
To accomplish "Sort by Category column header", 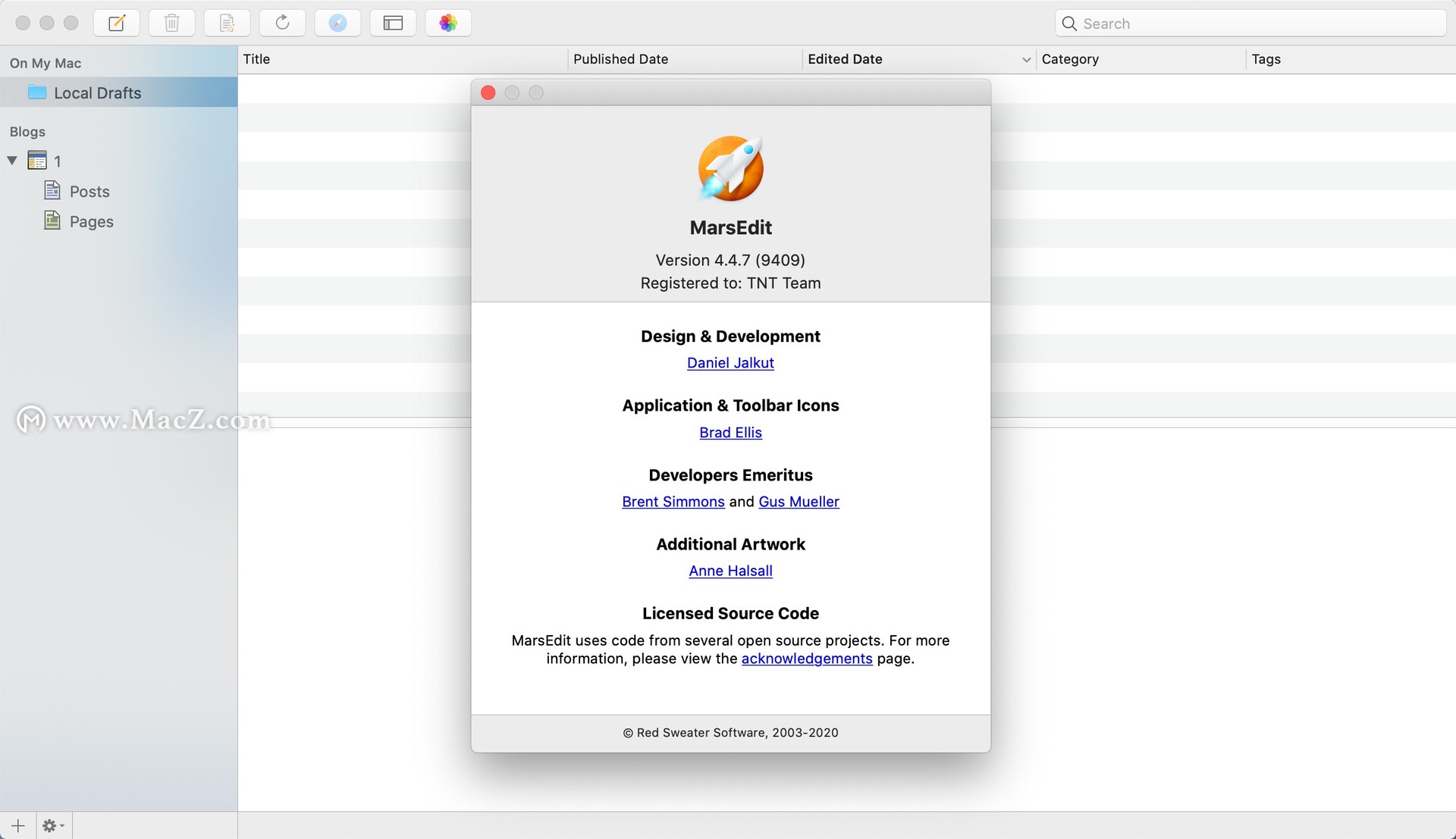I will pyautogui.click(x=1141, y=59).
